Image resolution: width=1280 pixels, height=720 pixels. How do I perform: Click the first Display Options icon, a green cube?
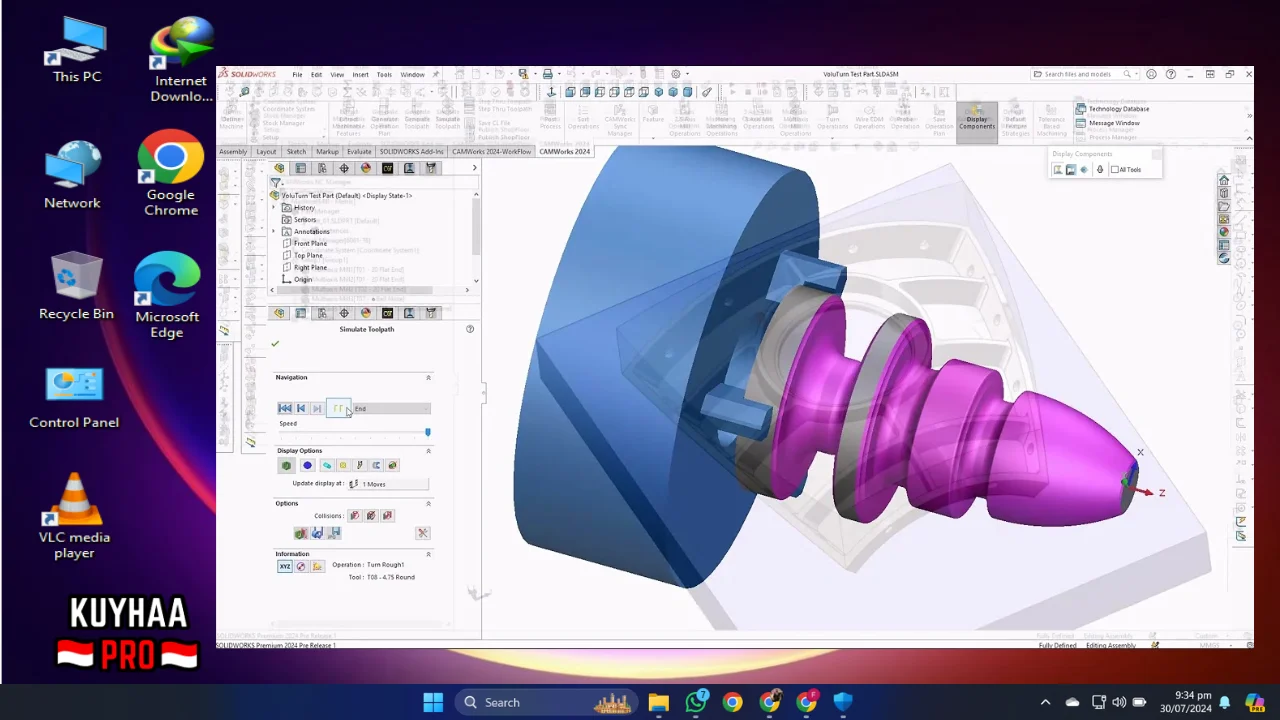click(287, 465)
